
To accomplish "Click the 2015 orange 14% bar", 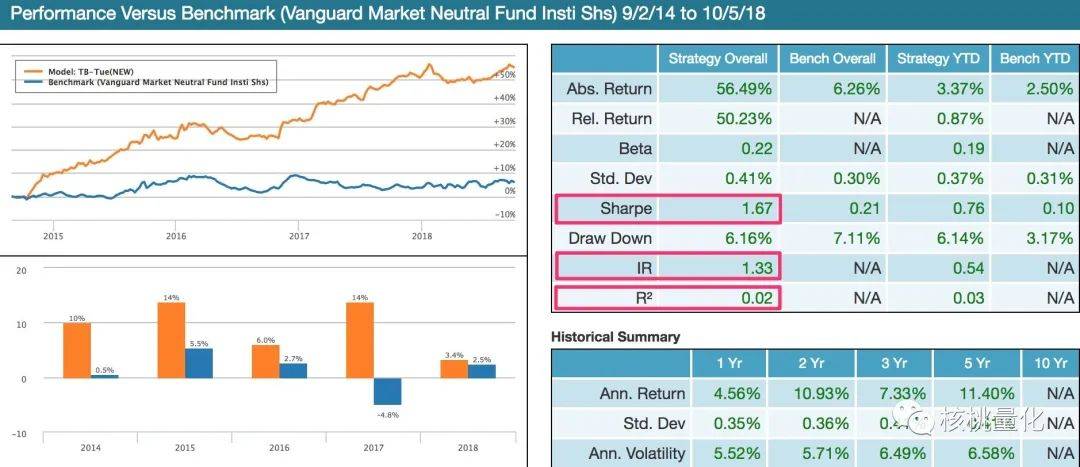I will (171, 340).
